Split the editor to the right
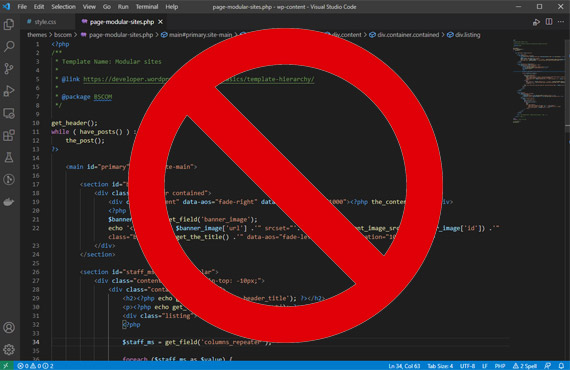The image size is (570, 370). pyautogui.click(x=549, y=22)
